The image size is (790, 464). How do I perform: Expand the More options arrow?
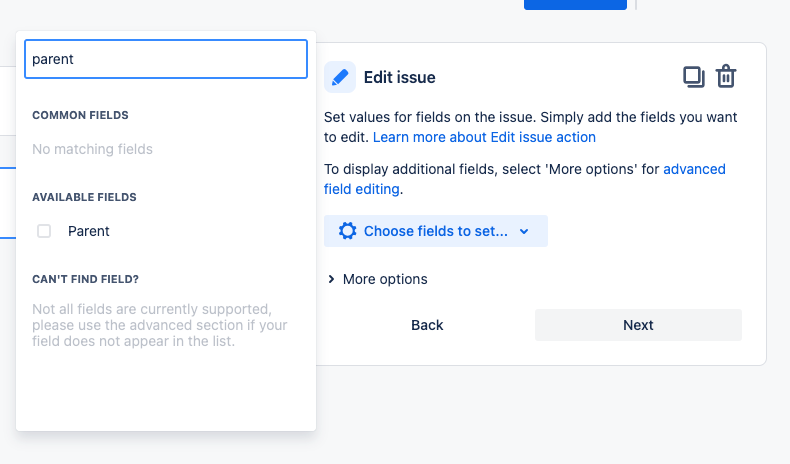(x=331, y=280)
